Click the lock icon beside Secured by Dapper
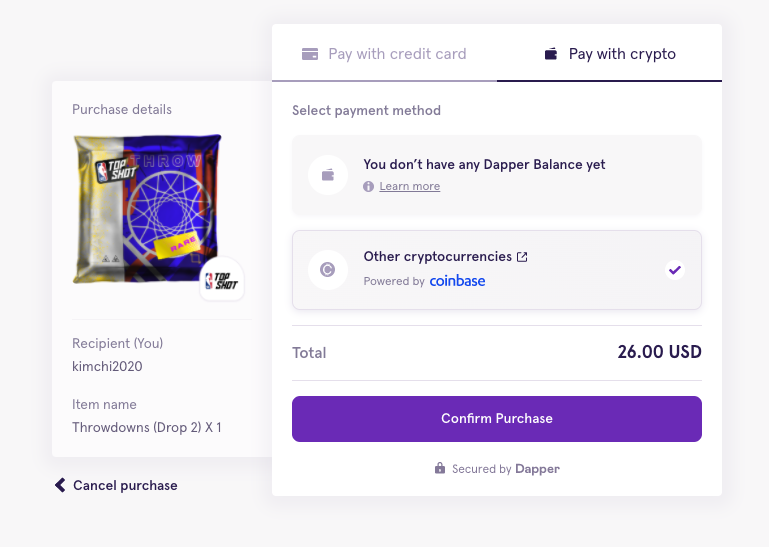Screen dimensions: 769x547 pos(440,468)
